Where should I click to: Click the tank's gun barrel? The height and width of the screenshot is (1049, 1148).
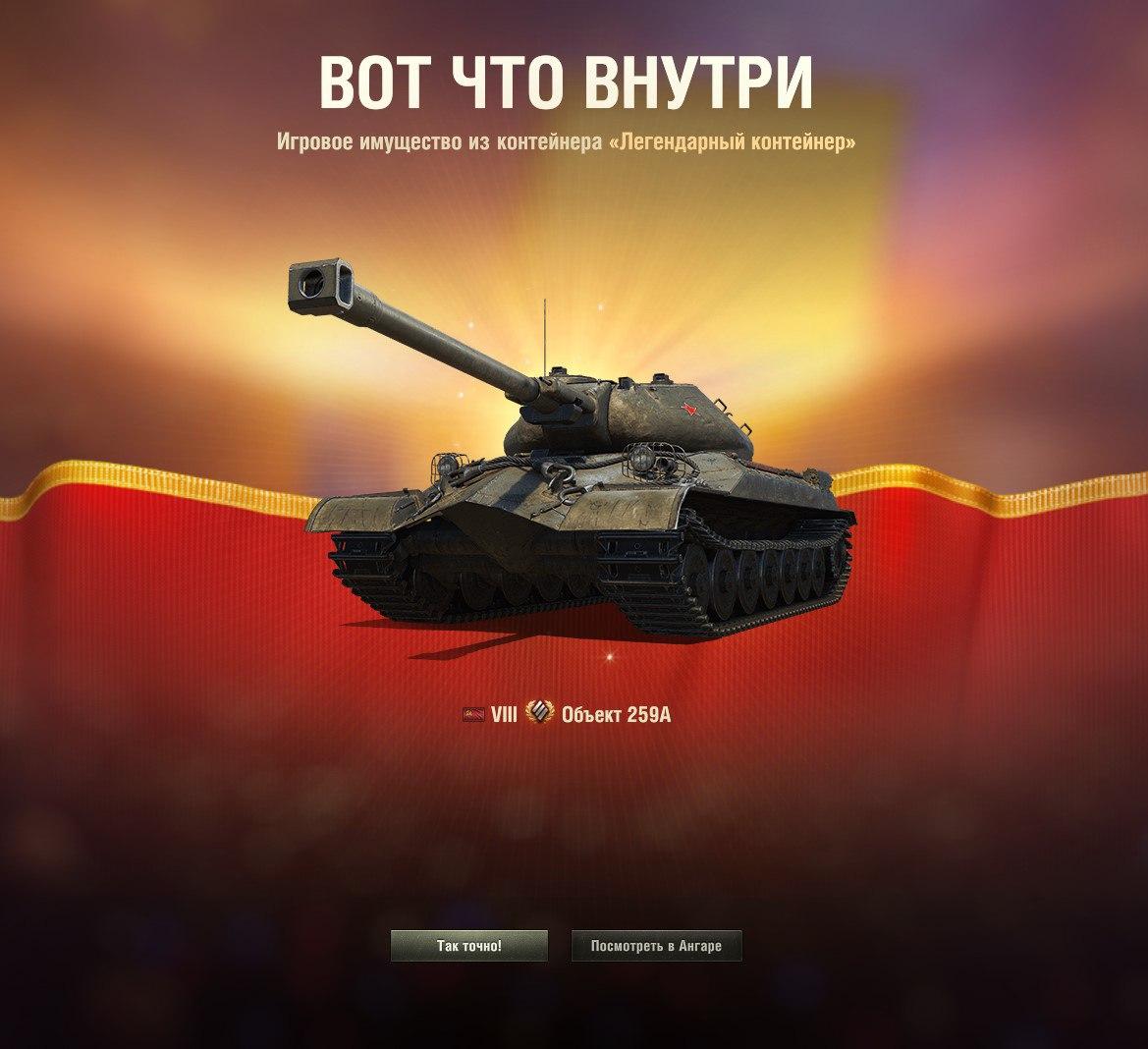click(439, 338)
